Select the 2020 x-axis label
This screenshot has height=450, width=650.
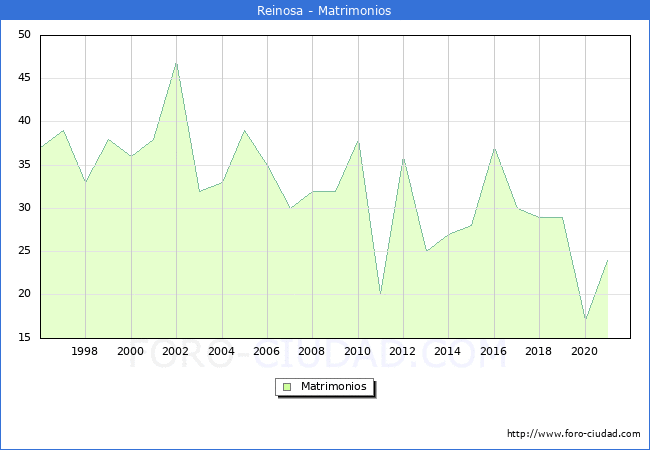click(x=585, y=351)
